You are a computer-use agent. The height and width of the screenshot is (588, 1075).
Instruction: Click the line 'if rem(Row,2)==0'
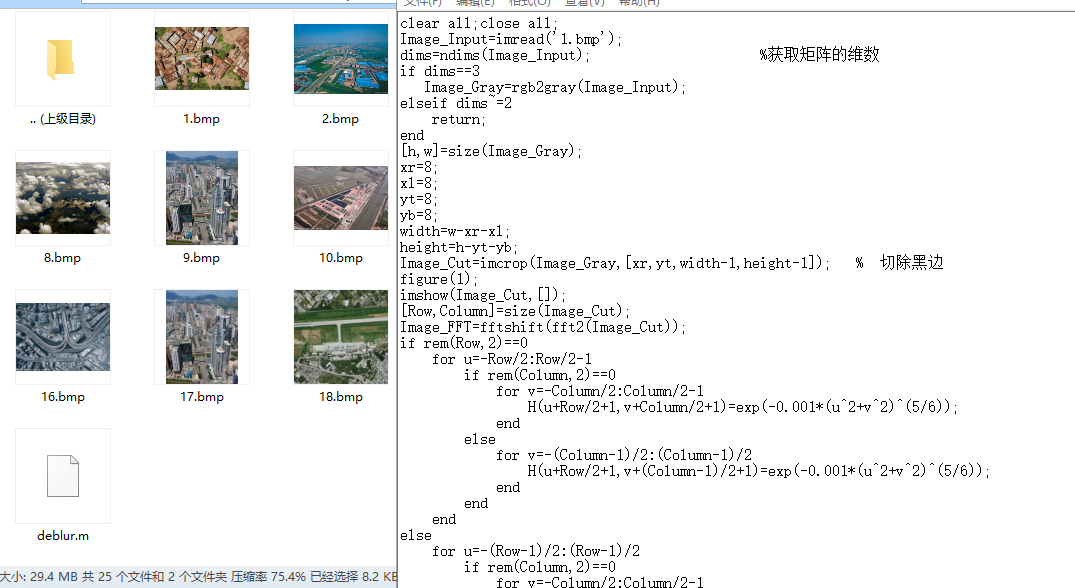pos(464,343)
